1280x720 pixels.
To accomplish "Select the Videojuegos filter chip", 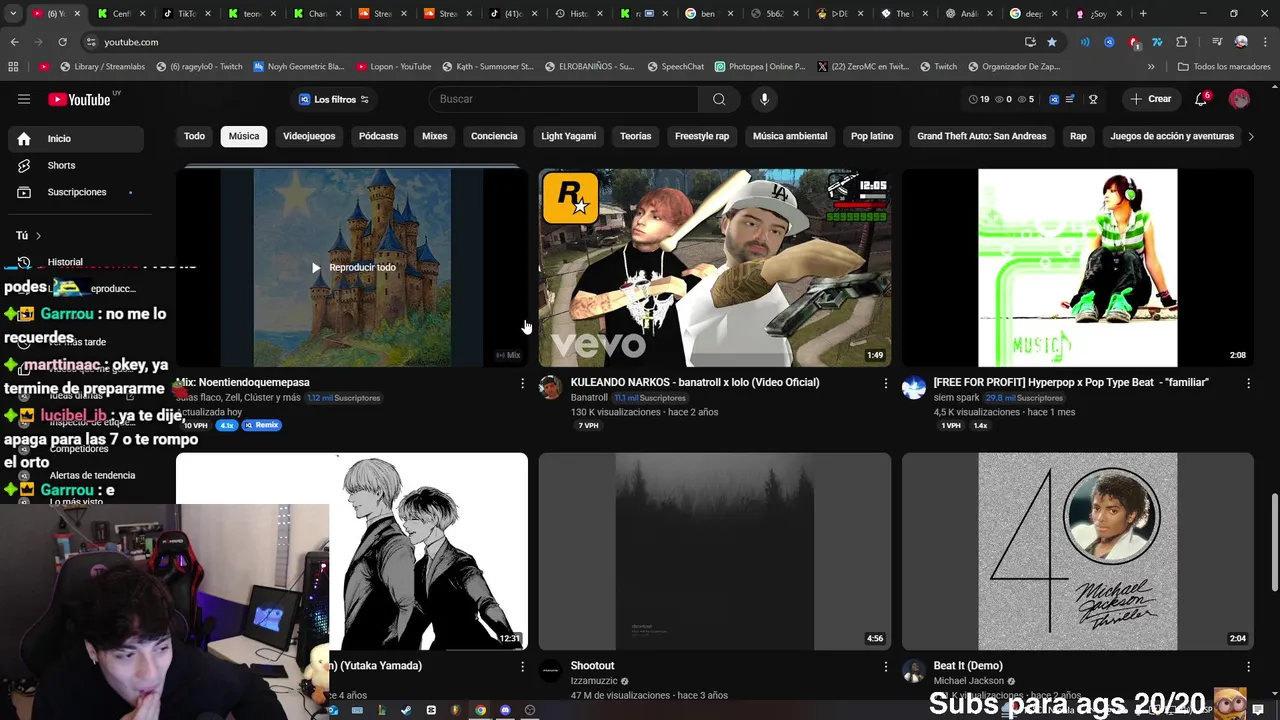I will [309, 136].
